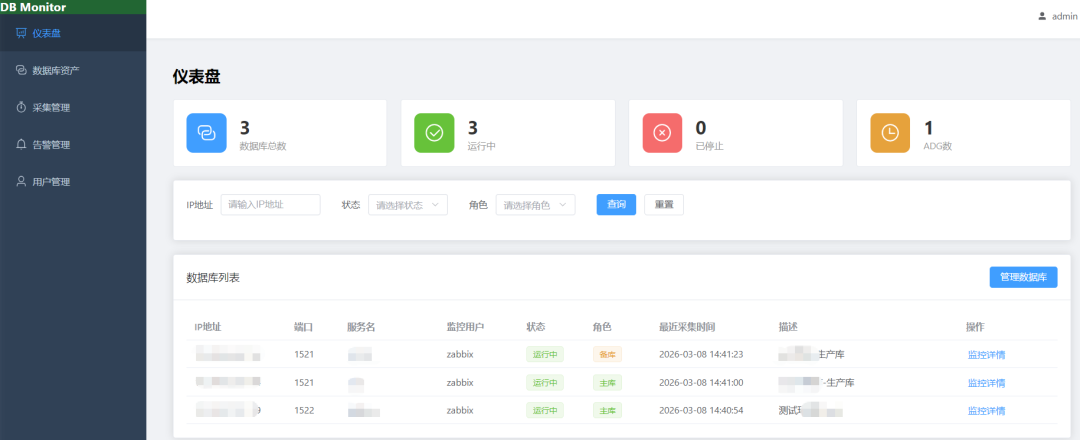Viewport: 1080px width, 440px height.
Task: Go to 采集管理 in the sidebar
Action: click(x=73, y=107)
